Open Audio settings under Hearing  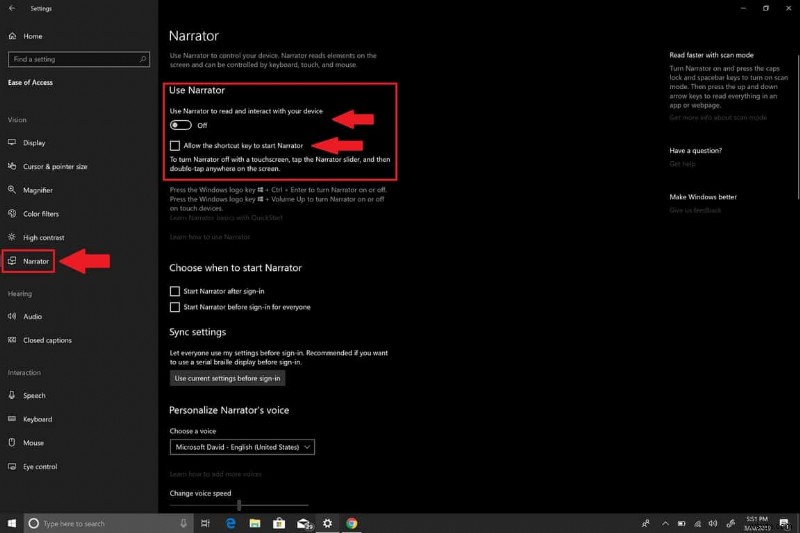point(24,317)
